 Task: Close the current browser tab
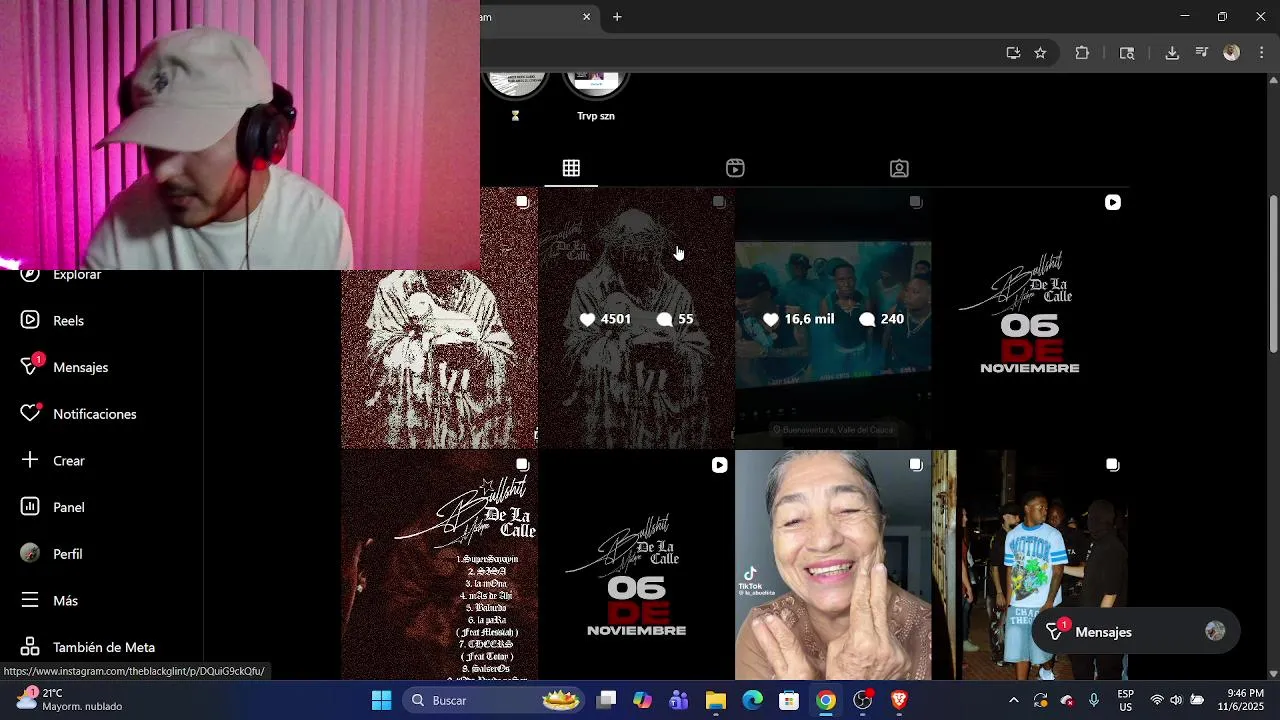(587, 17)
